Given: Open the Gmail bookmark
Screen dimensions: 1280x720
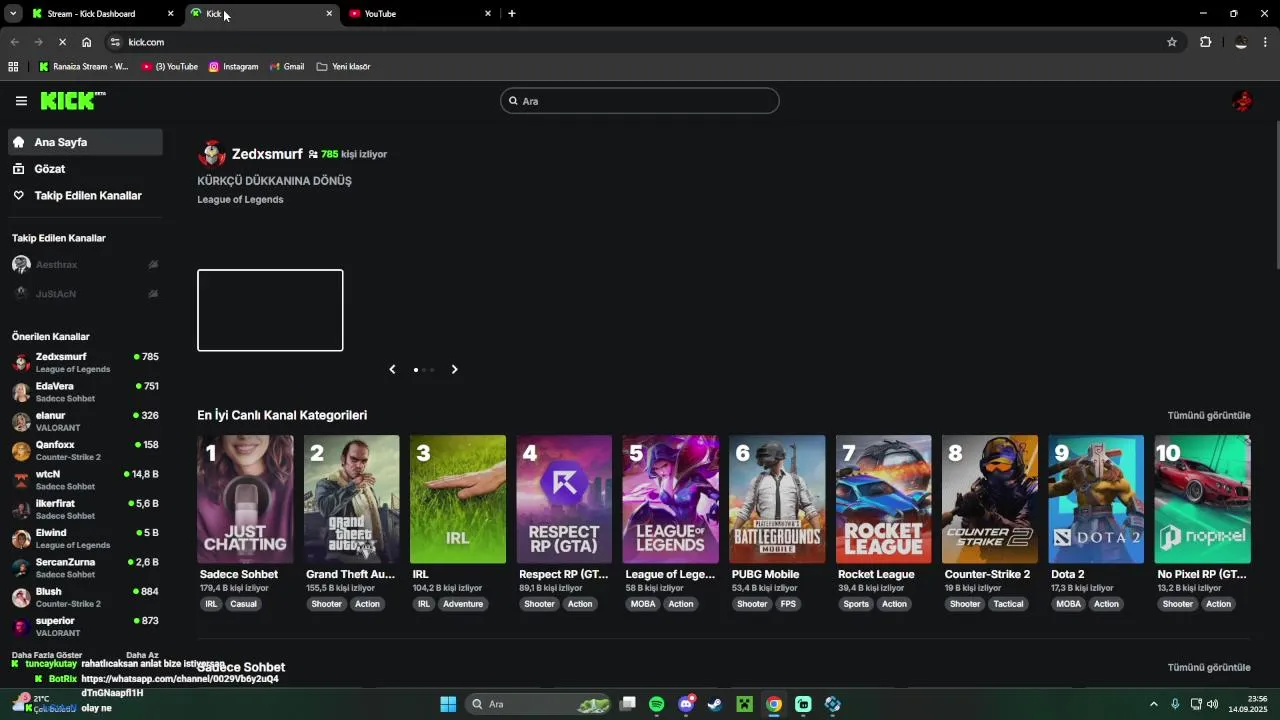Looking at the screenshot, I should click(x=286, y=67).
